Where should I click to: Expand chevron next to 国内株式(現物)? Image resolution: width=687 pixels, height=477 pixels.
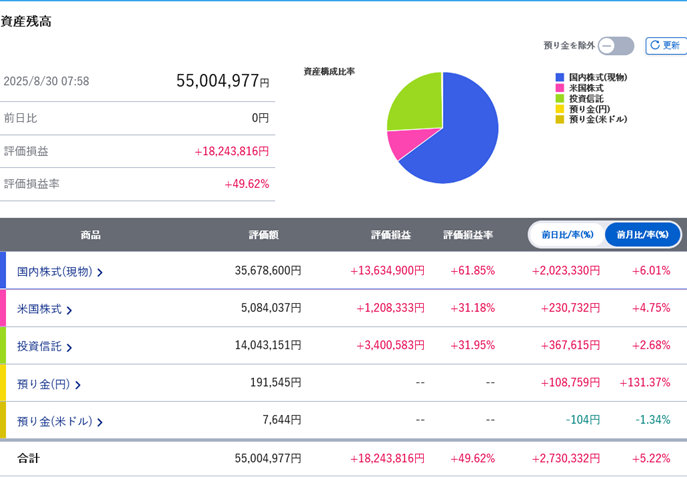[100, 272]
